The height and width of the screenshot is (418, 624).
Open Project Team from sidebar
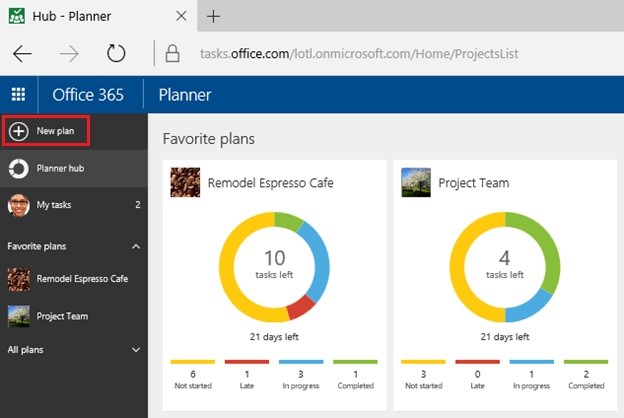74,316
